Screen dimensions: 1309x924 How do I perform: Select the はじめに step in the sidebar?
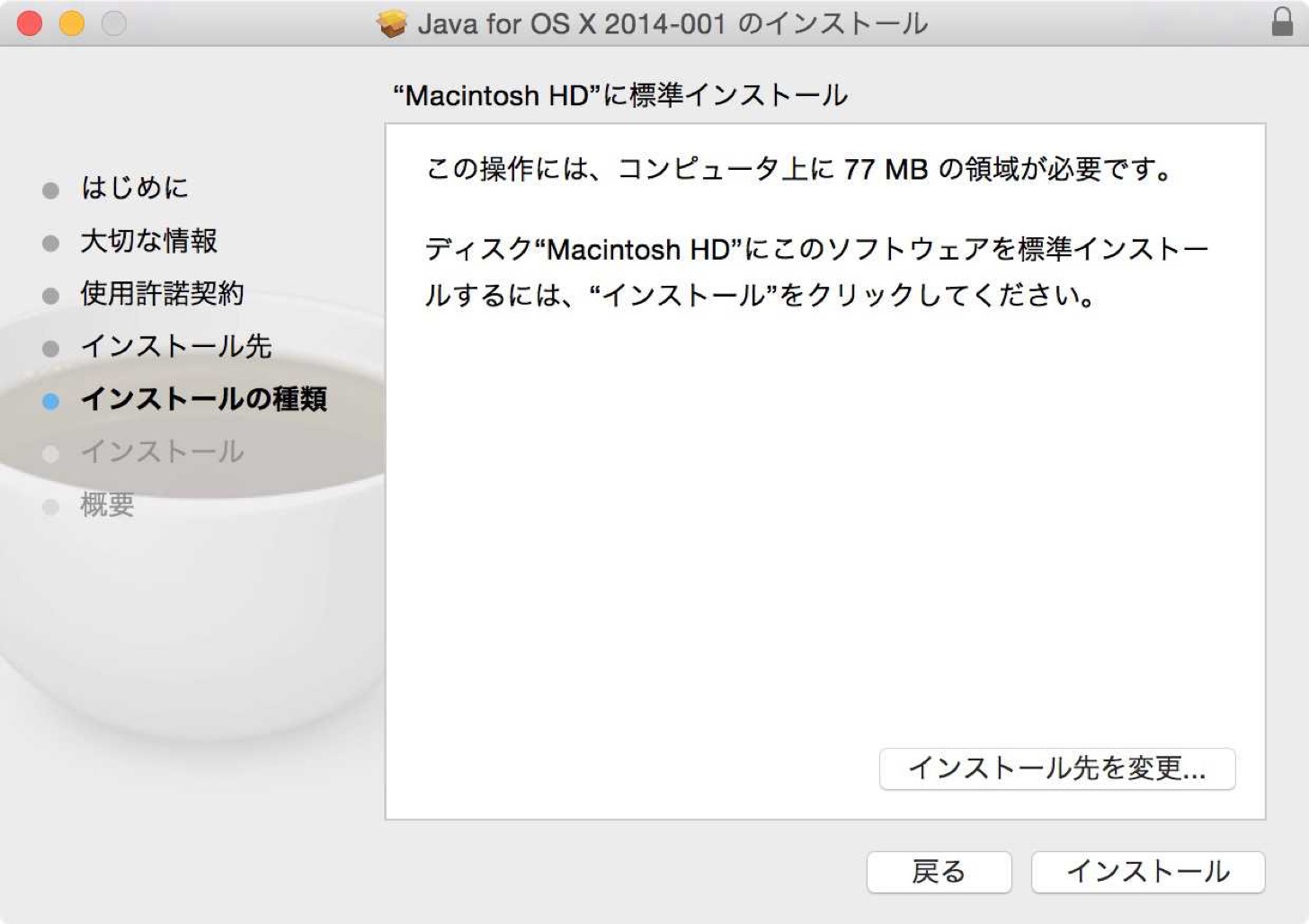point(135,188)
